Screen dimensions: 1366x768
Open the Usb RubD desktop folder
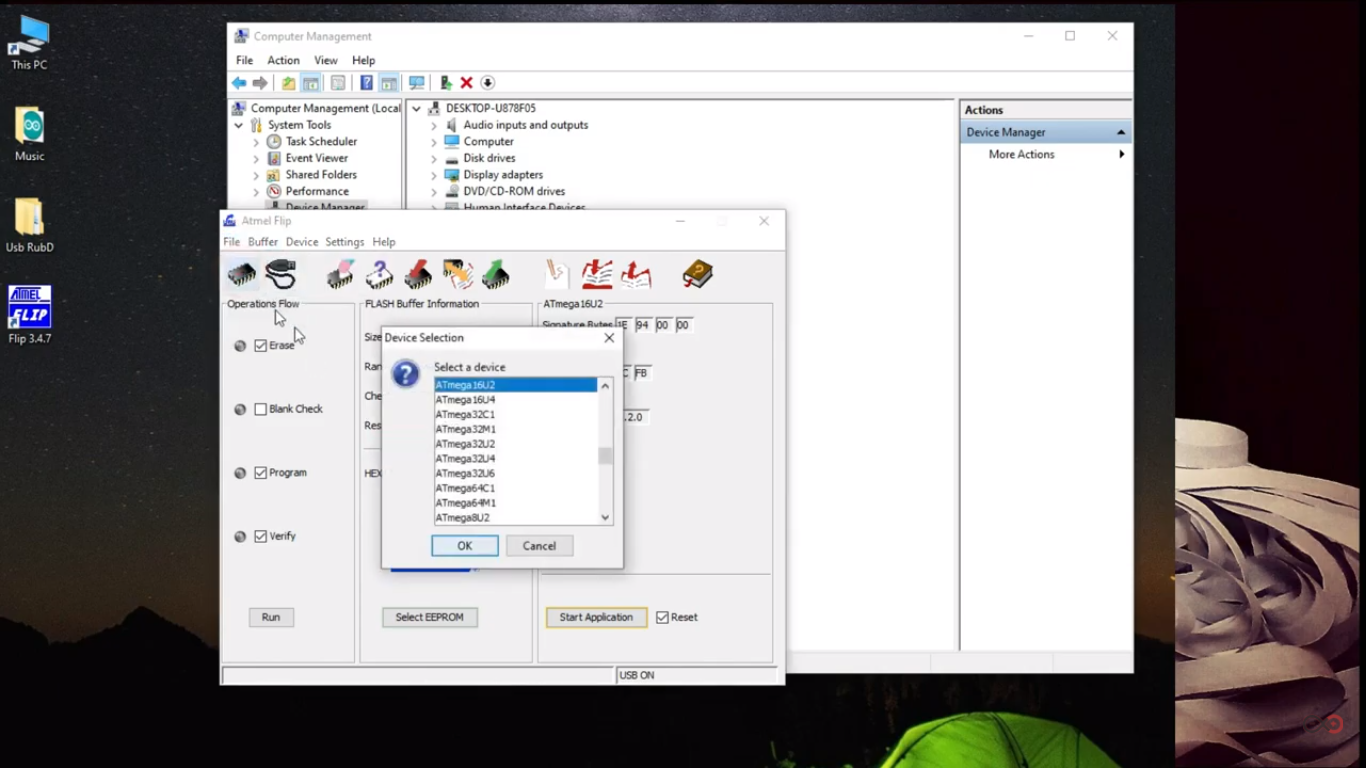tap(29, 225)
